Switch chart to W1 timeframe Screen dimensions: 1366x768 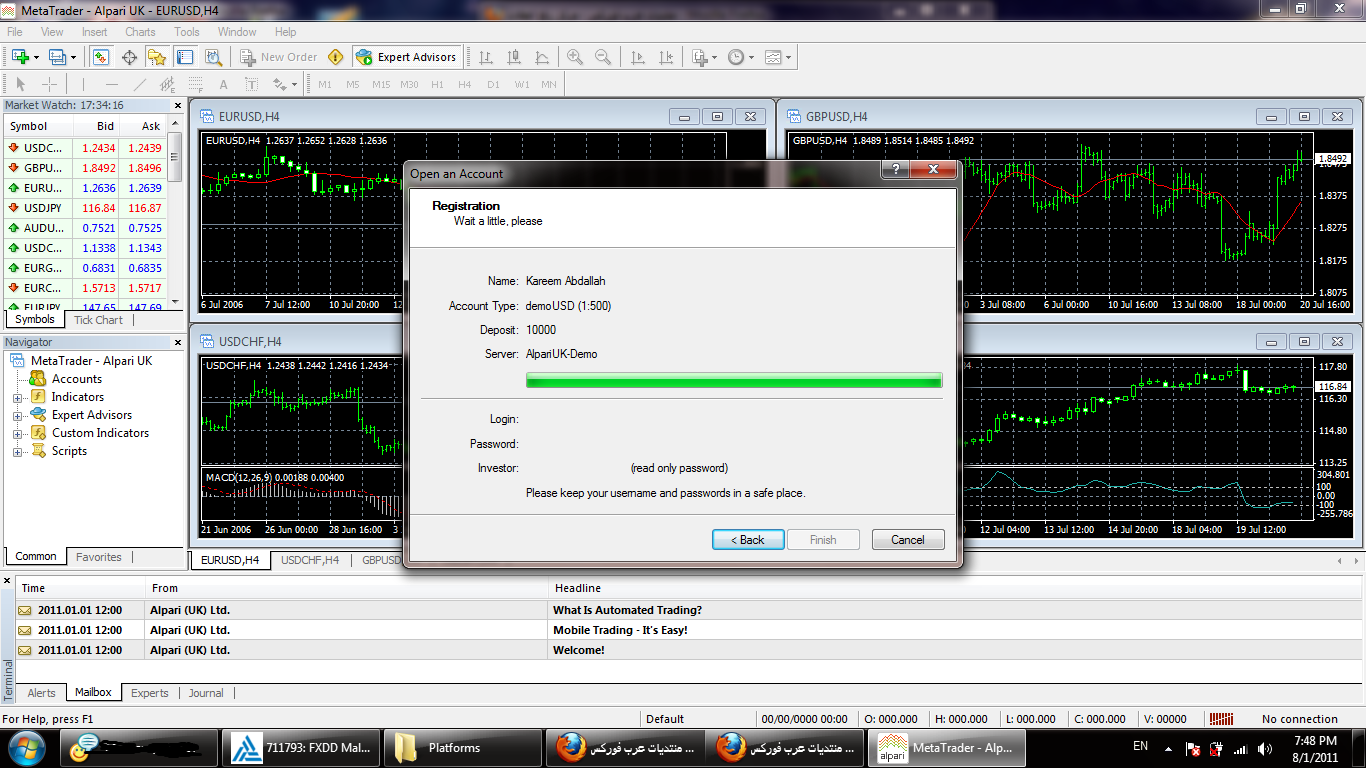tap(522, 84)
